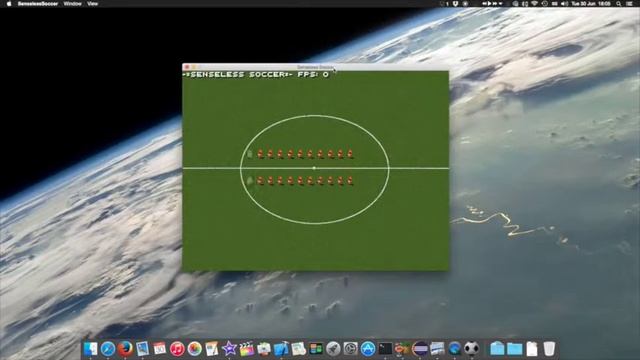The width and height of the screenshot is (640, 360).
Task: Open the SenselessSoccer application menu
Action: click(38, 4)
